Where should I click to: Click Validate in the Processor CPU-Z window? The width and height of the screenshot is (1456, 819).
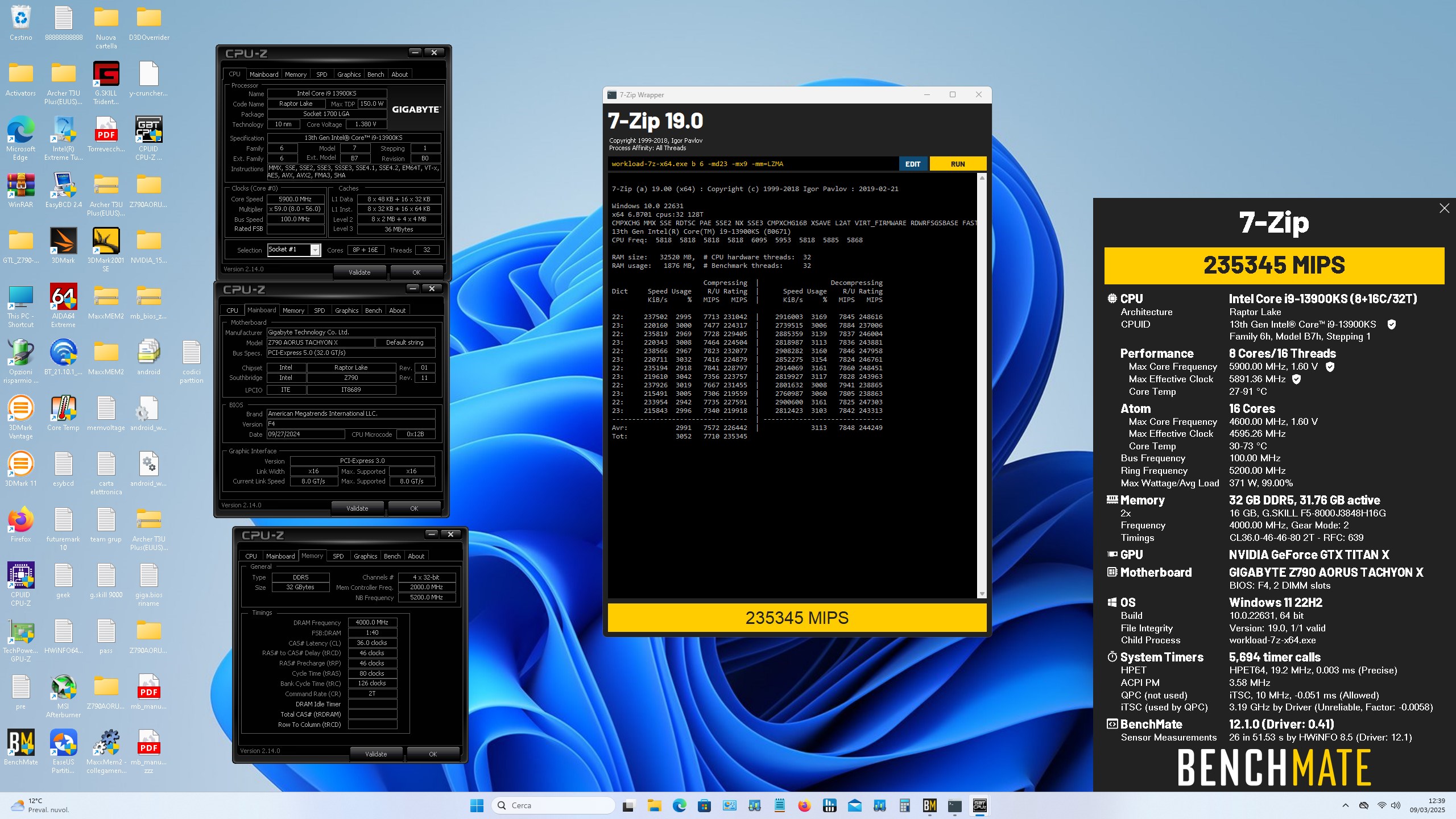[359, 272]
